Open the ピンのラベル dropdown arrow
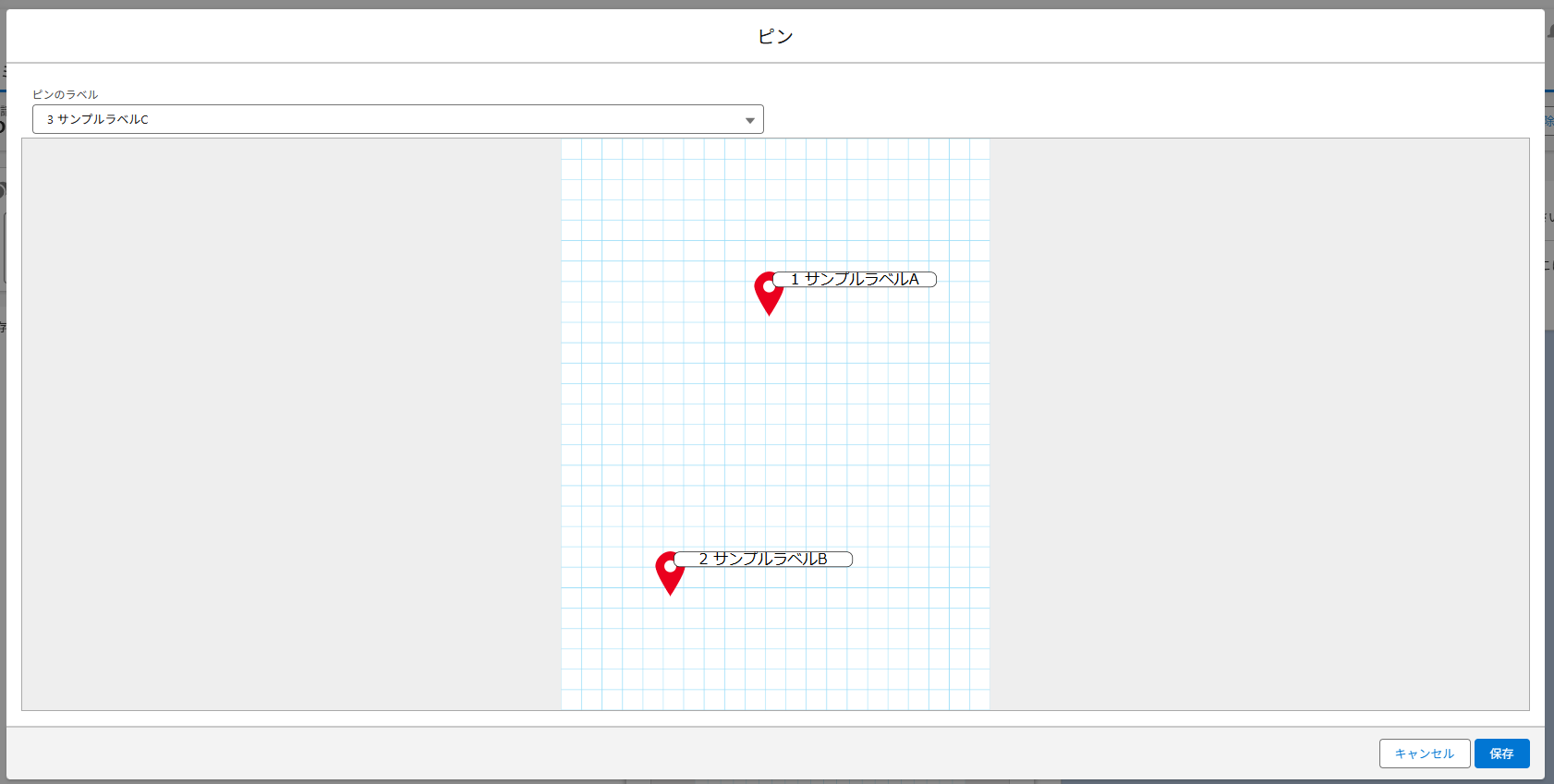Image resolution: width=1554 pixels, height=784 pixels. click(750, 120)
